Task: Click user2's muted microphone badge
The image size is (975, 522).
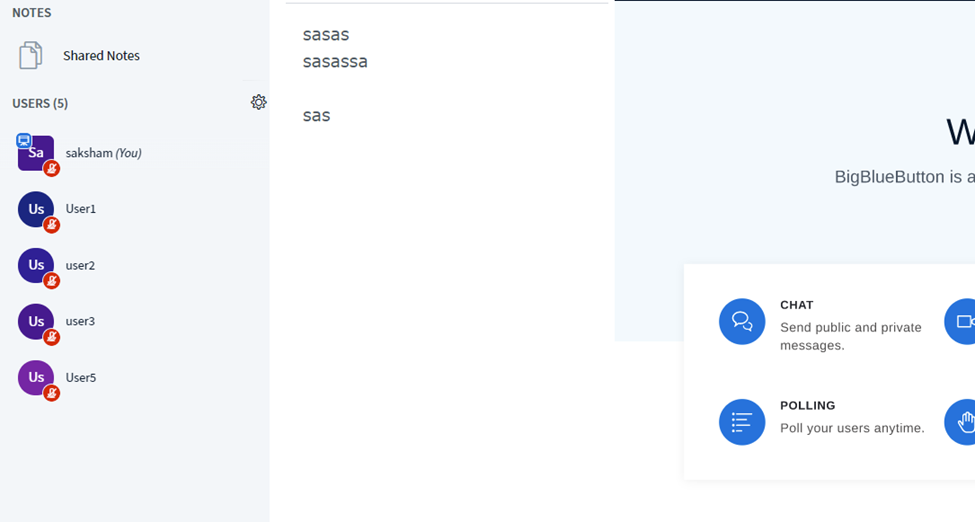Action: click(x=52, y=281)
